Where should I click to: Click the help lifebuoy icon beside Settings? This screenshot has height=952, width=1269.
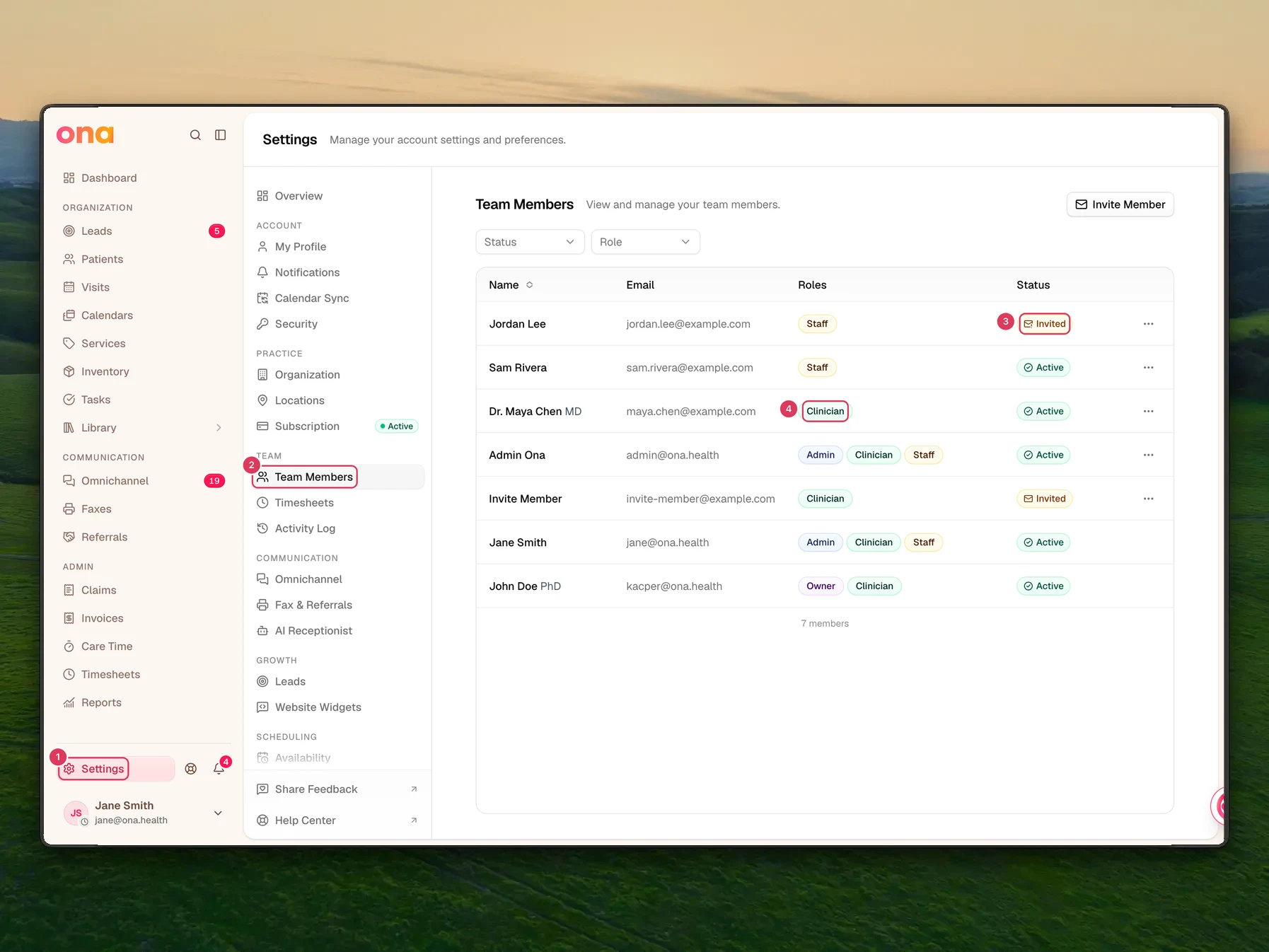[x=191, y=769]
